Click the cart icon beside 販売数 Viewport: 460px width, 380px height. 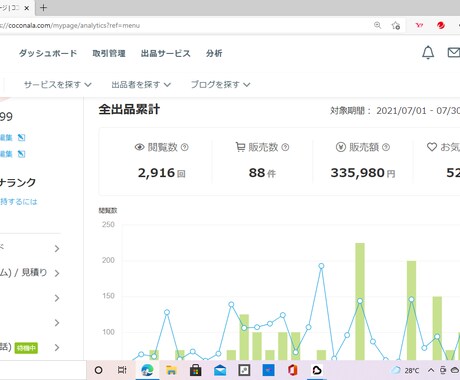coord(240,147)
